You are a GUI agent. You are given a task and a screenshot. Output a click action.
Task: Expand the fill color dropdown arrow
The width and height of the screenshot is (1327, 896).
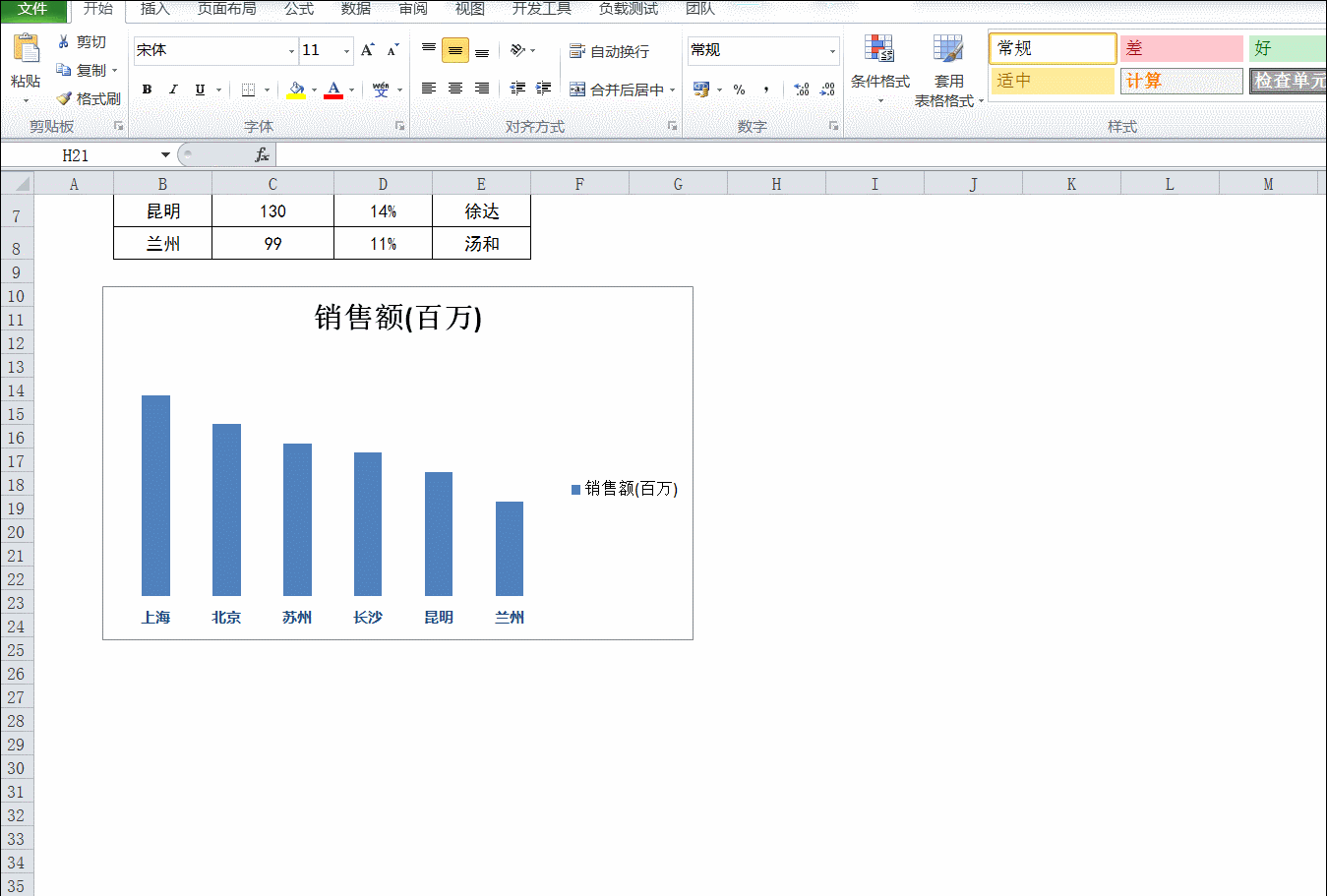(314, 90)
